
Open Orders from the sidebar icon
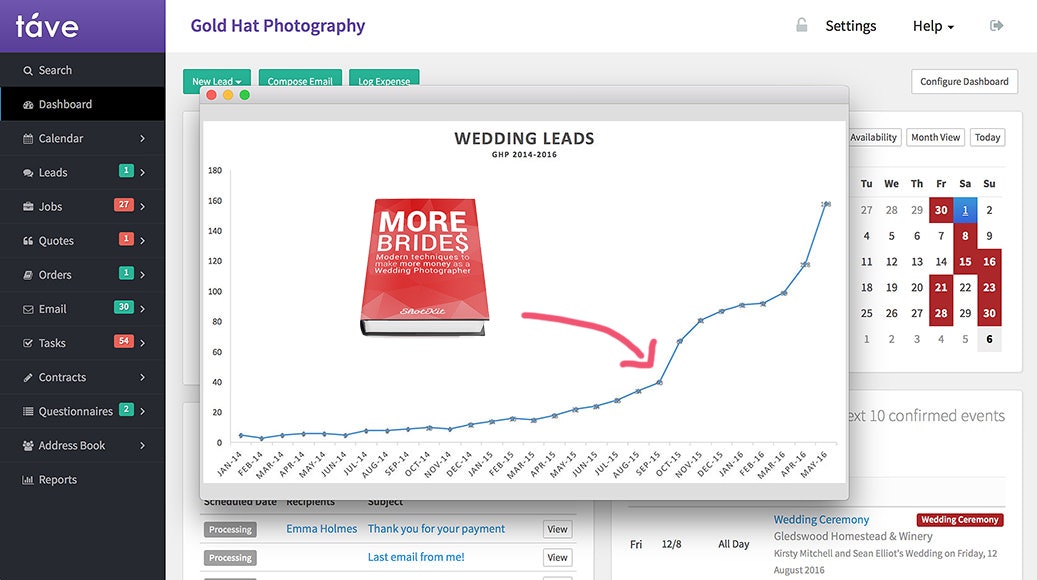pos(27,274)
